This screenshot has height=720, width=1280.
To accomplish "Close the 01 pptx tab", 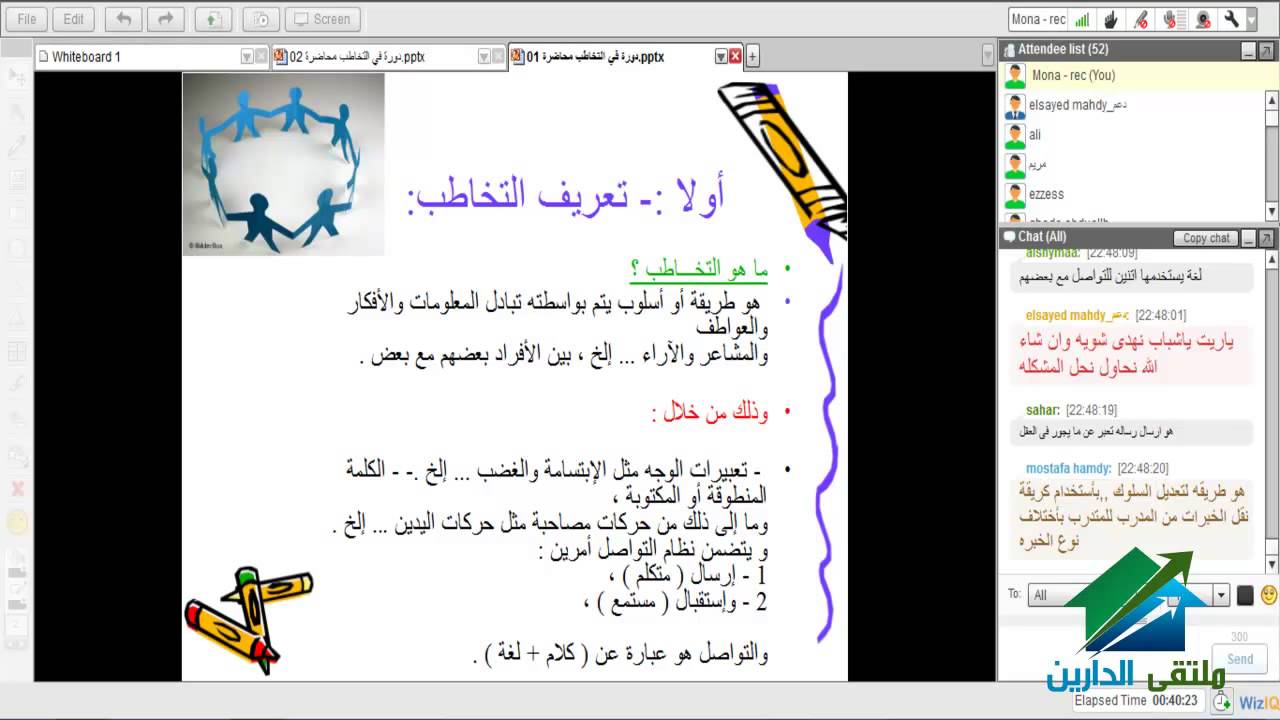I will click(x=735, y=57).
